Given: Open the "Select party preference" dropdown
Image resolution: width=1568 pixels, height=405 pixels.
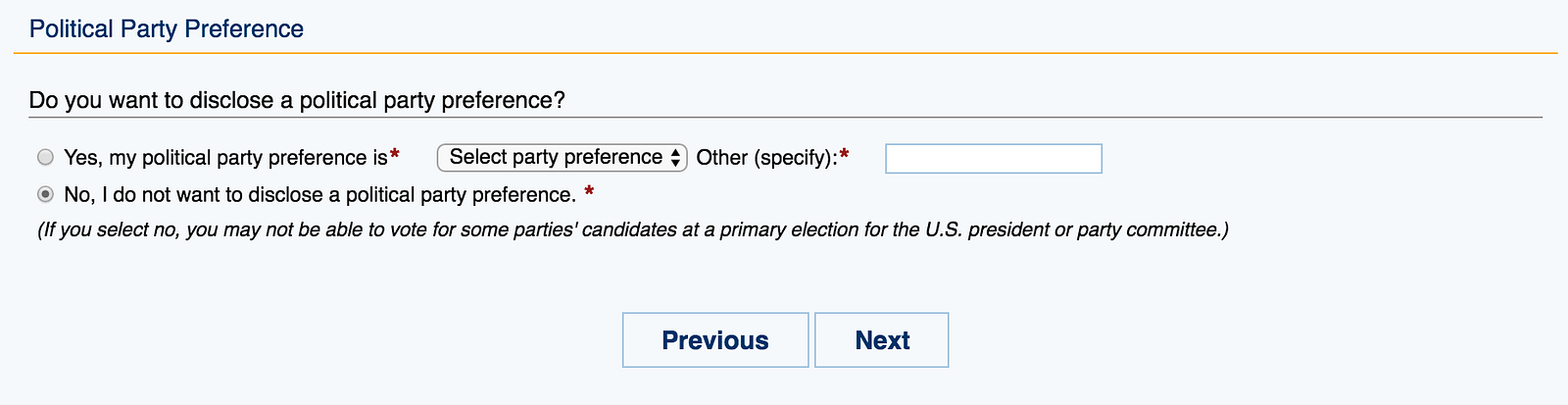Looking at the screenshot, I should click(556, 157).
